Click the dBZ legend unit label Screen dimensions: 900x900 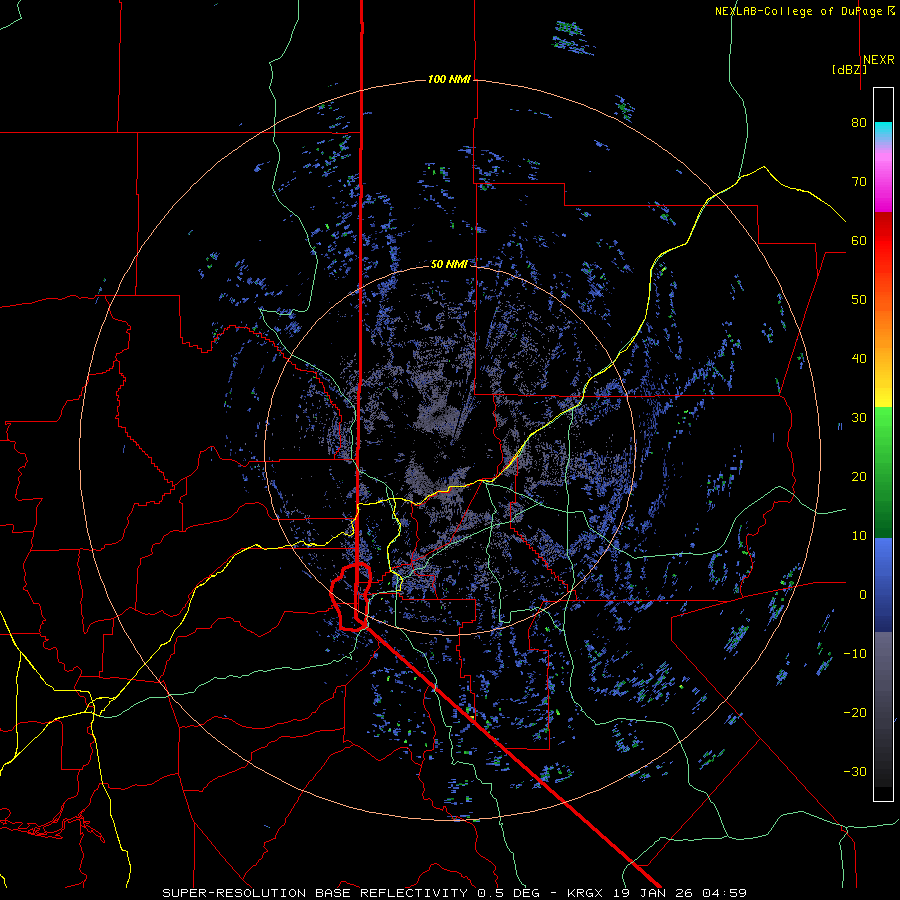pos(849,70)
